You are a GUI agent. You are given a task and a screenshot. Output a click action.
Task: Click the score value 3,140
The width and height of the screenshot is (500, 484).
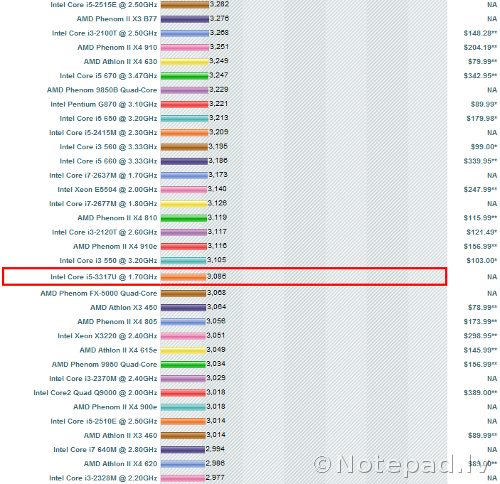(217, 189)
